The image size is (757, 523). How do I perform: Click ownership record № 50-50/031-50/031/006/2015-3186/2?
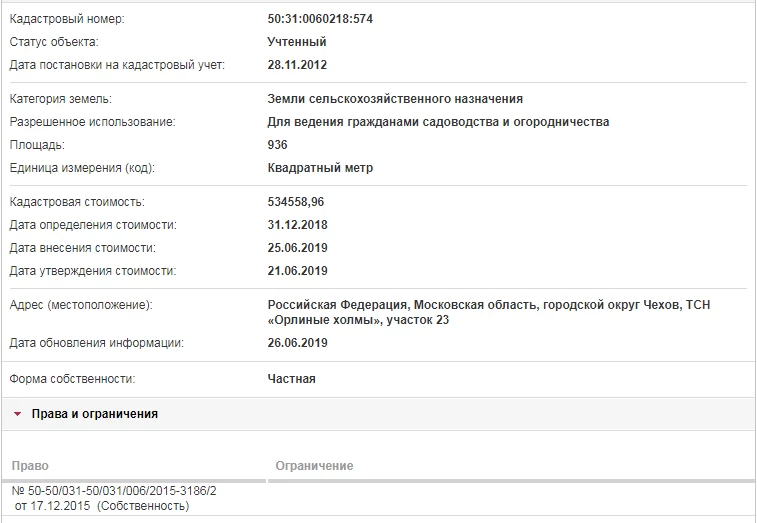114,491
